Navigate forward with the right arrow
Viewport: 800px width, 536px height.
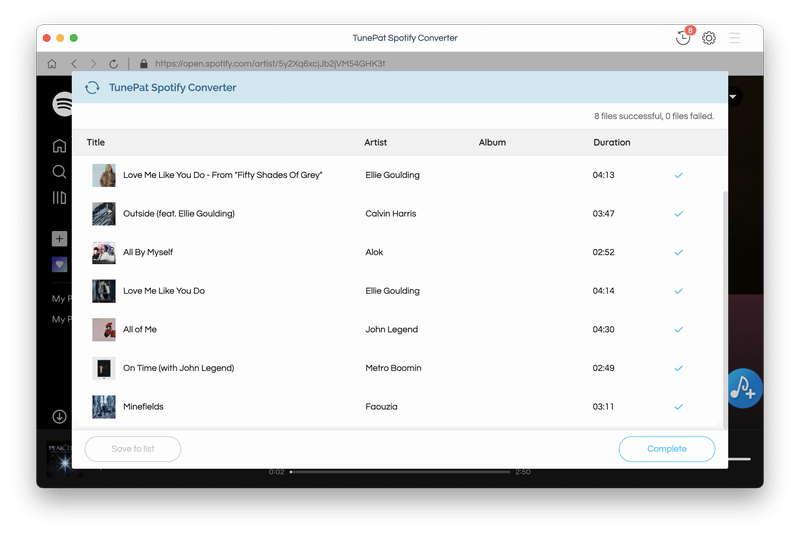93,64
